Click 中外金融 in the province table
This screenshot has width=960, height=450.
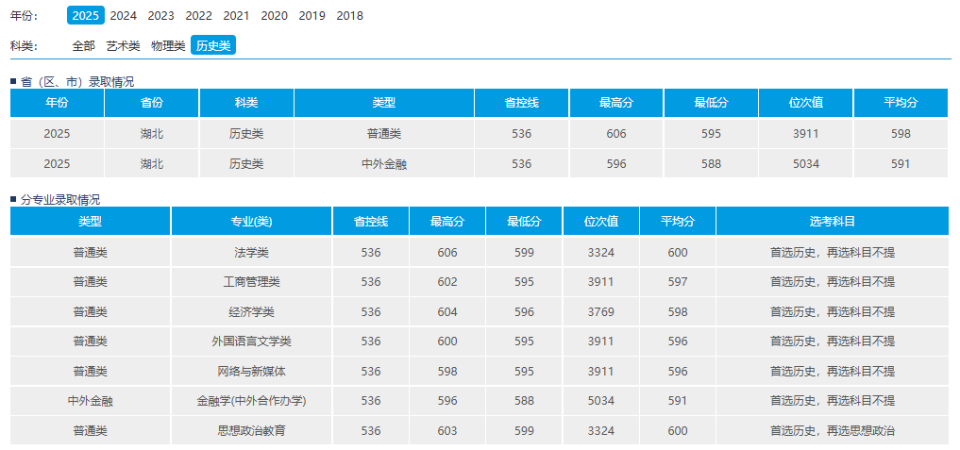pos(384,164)
